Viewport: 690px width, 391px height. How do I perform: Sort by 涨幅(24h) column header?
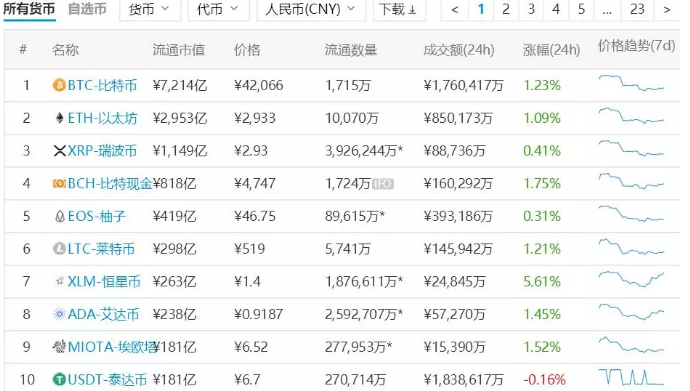[x=551, y=50]
